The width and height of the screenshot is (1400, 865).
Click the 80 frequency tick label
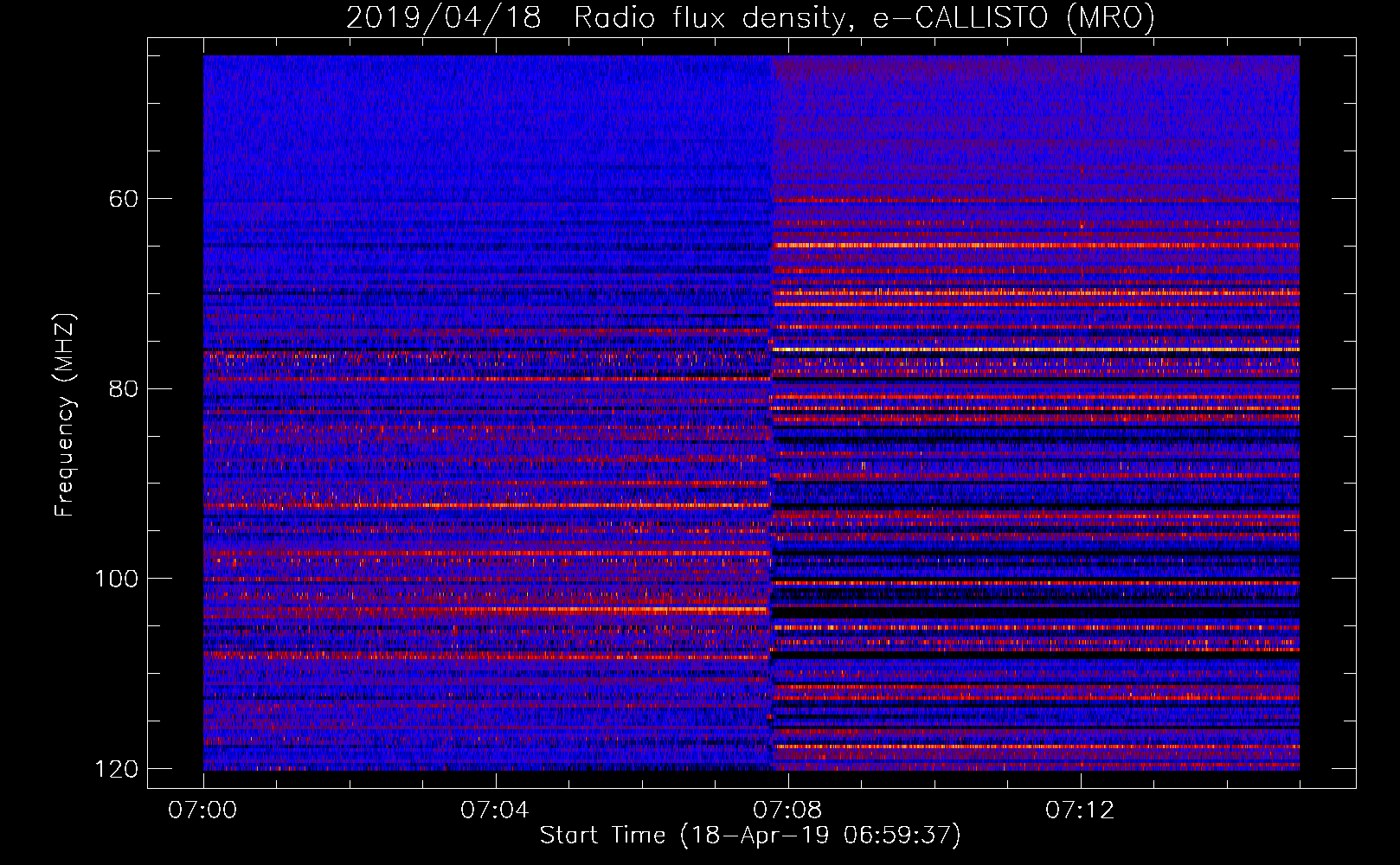click(124, 388)
